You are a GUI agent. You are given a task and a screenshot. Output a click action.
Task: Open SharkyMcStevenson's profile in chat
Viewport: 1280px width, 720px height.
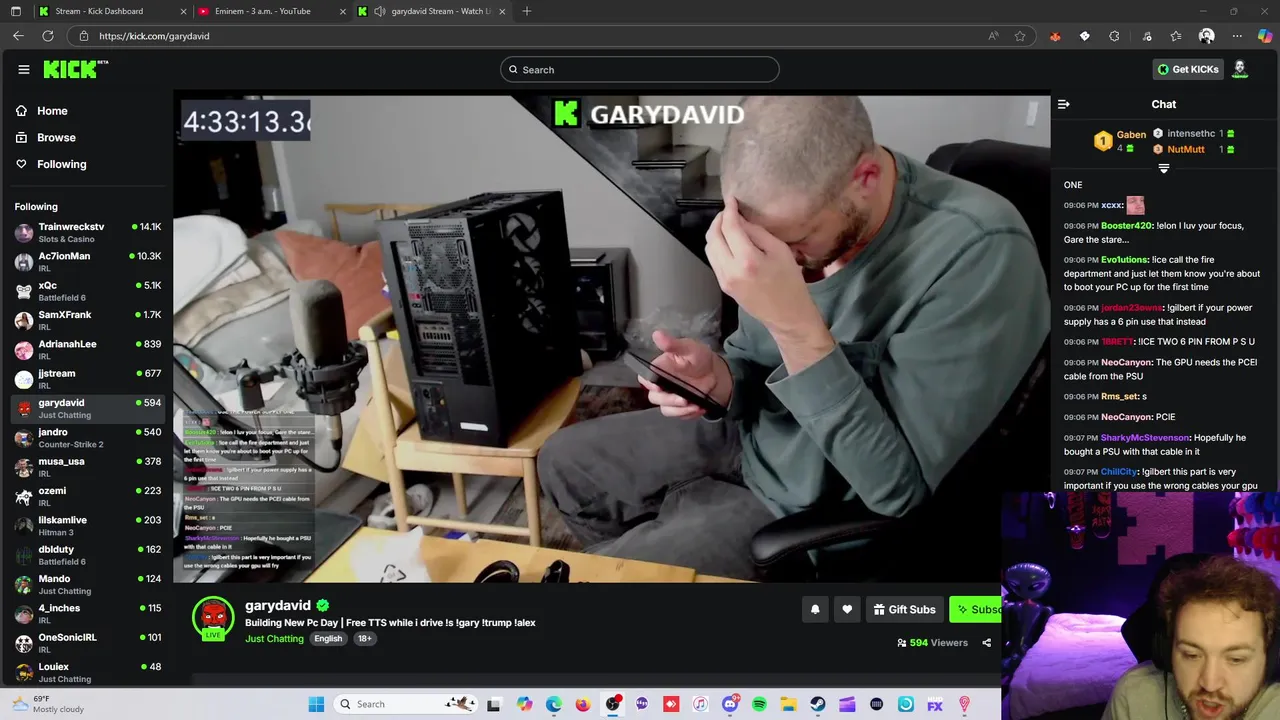click(1144, 438)
